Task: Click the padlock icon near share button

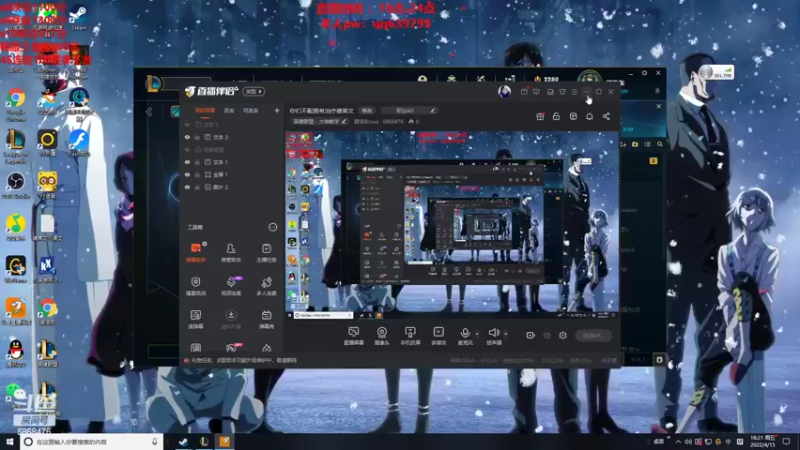Action: pos(556,116)
